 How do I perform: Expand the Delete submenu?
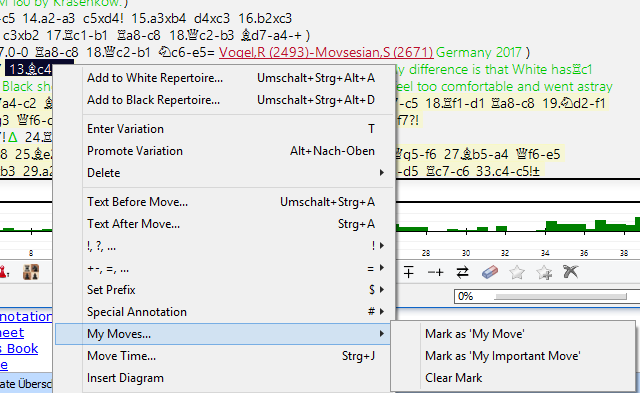click(x=231, y=173)
